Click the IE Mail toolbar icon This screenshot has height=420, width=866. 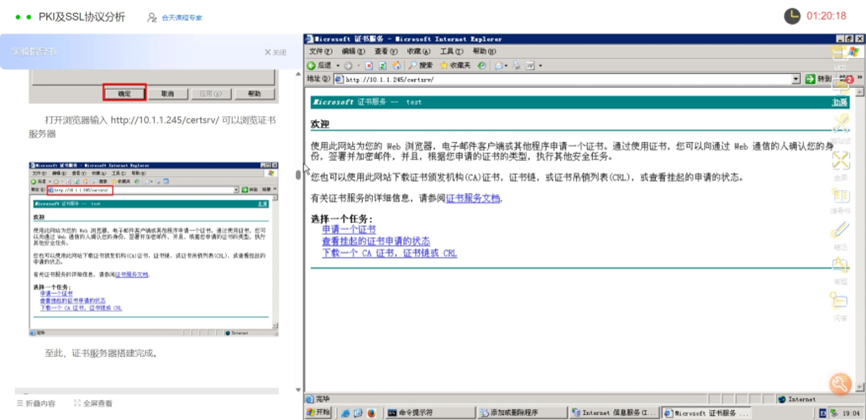(x=498, y=65)
